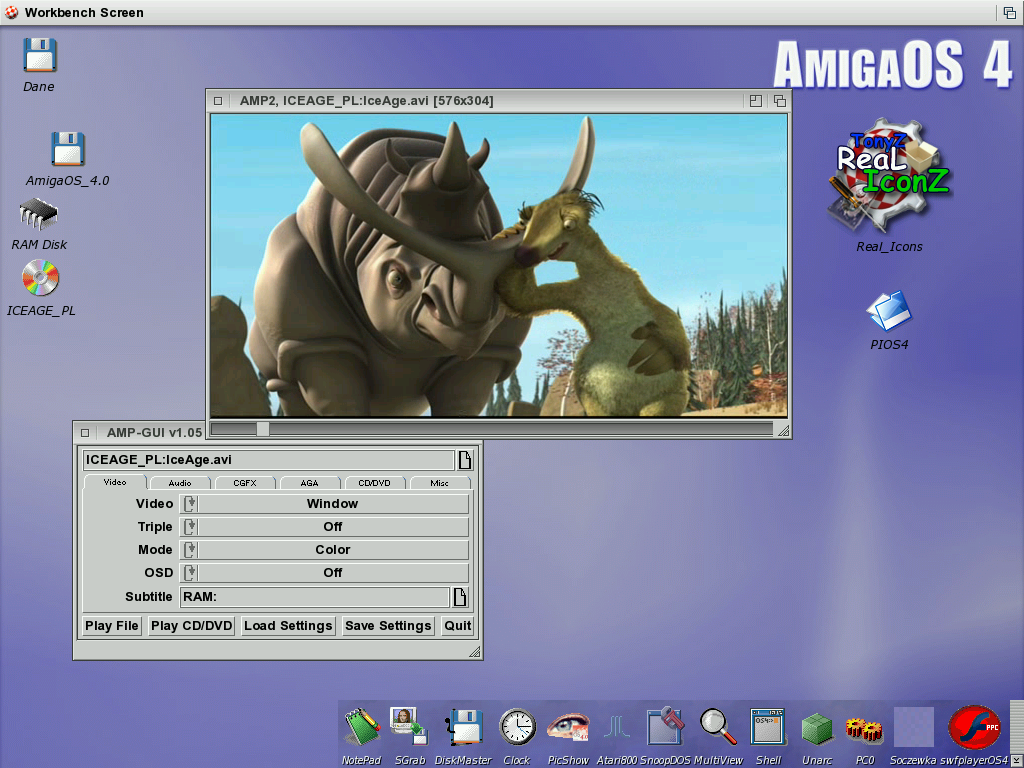Launch DiskMaster from the dock
The width and height of the screenshot is (1024, 768).
coord(464,727)
